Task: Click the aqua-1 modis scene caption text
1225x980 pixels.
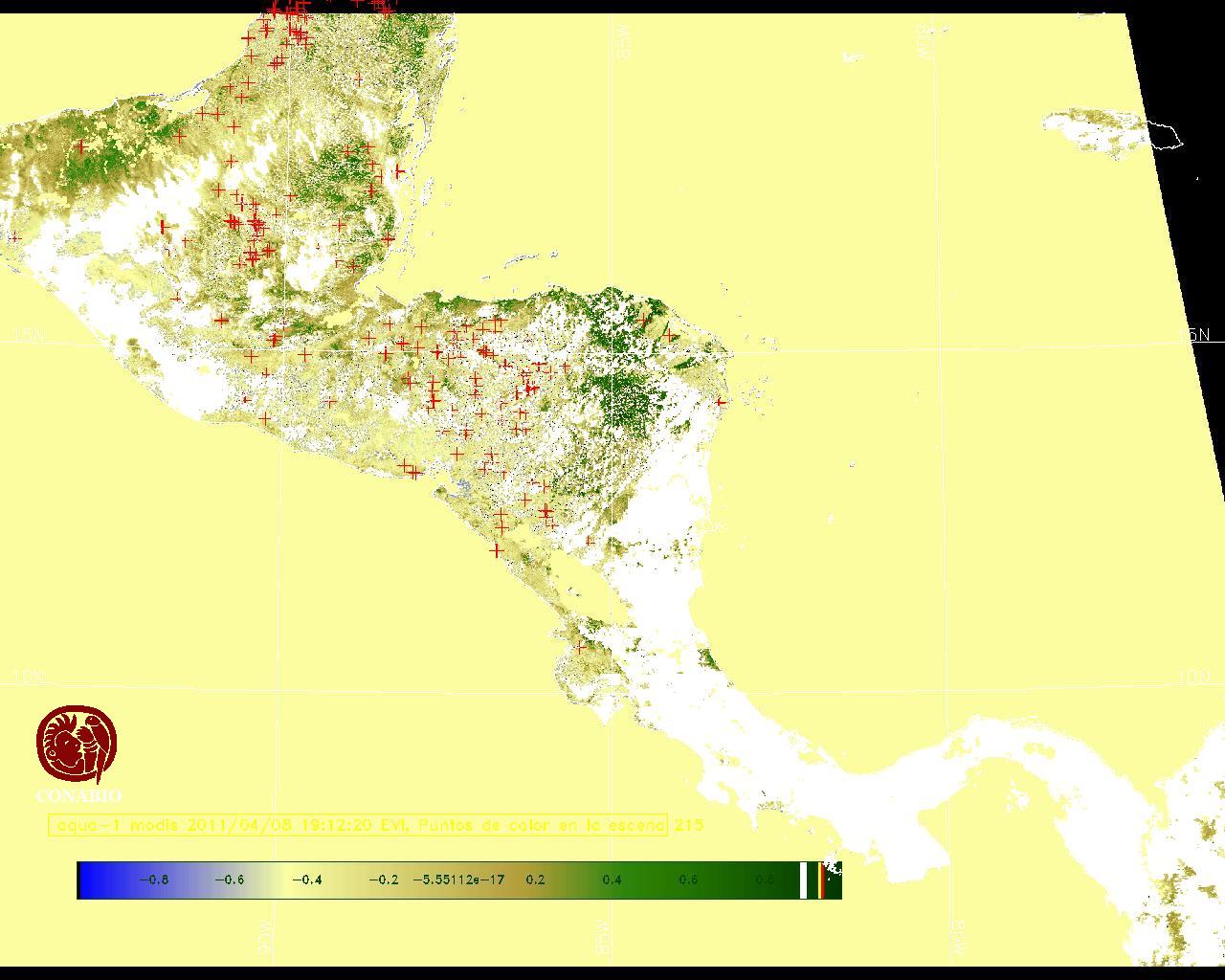Action: point(358,825)
